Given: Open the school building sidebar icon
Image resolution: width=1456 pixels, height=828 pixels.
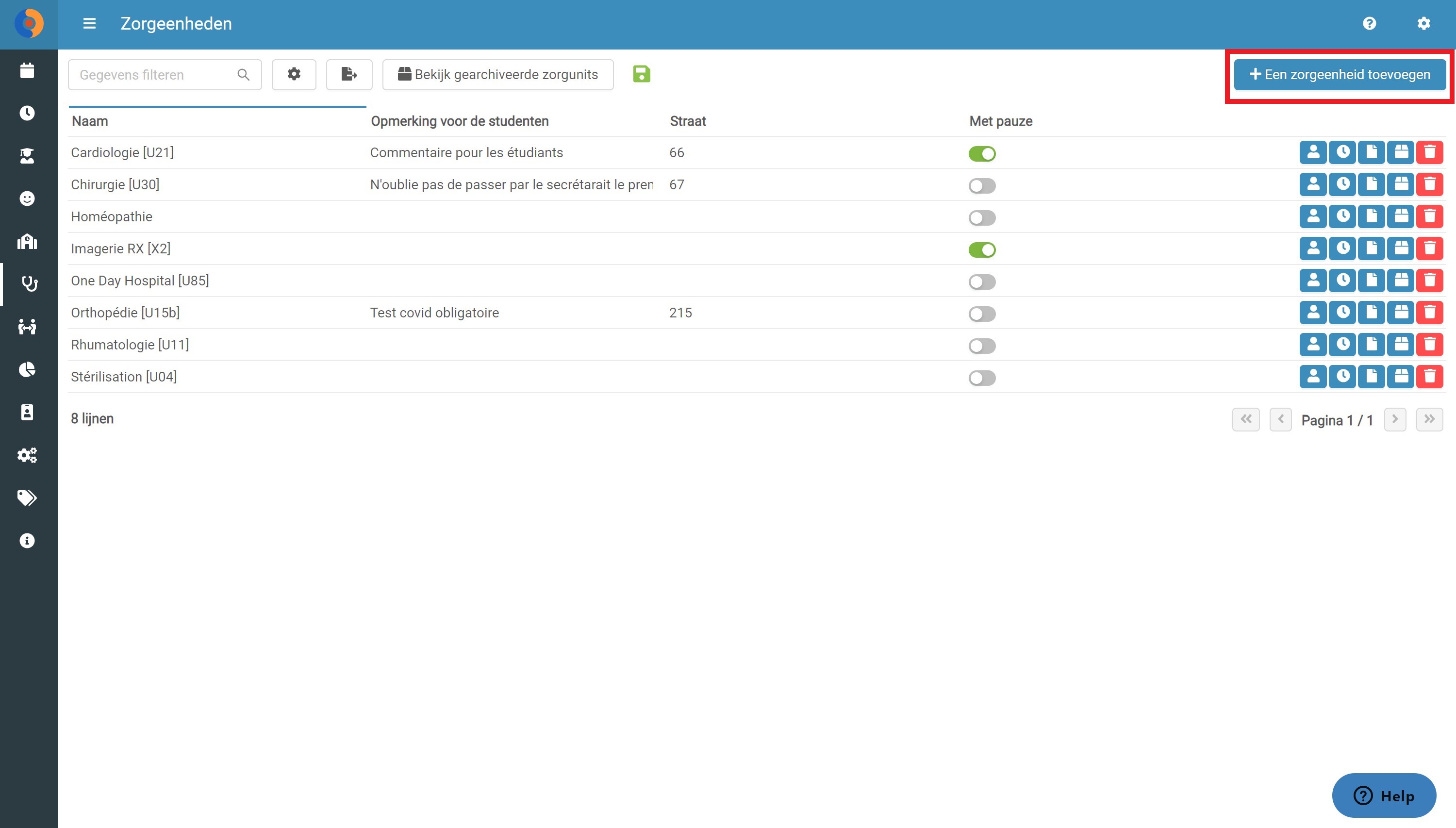Looking at the screenshot, I should [x=27, y=241].
